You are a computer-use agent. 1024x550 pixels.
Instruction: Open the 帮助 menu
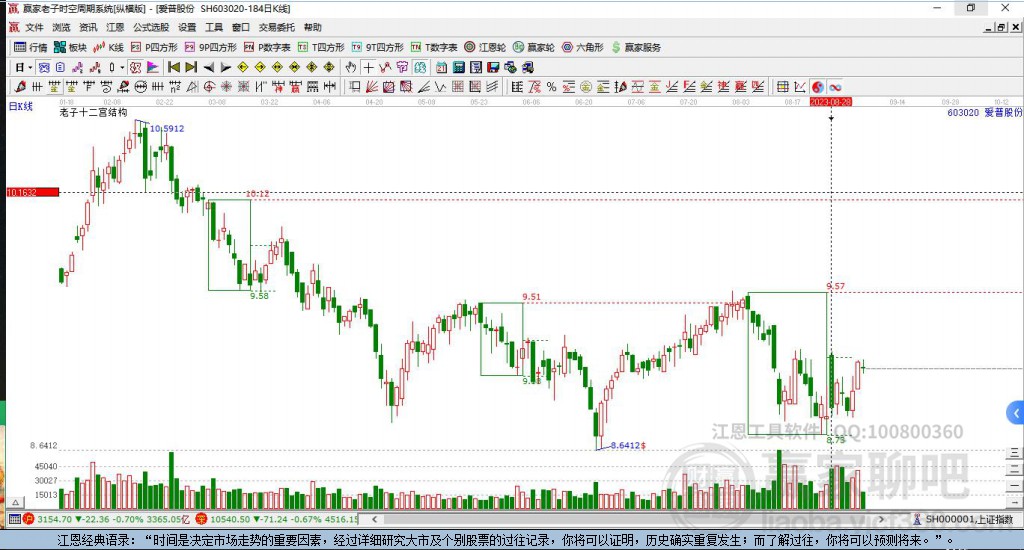(x=312, y=27)
